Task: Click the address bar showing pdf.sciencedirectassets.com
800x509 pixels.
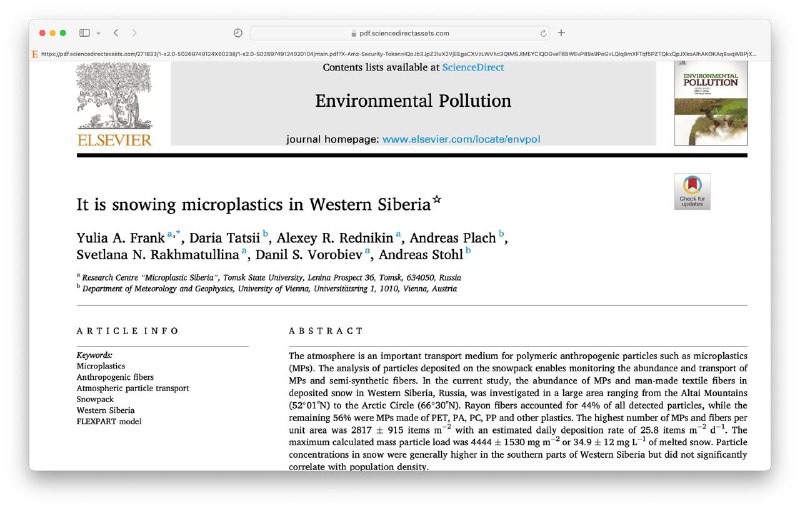Action: click(x=400, y=33)
